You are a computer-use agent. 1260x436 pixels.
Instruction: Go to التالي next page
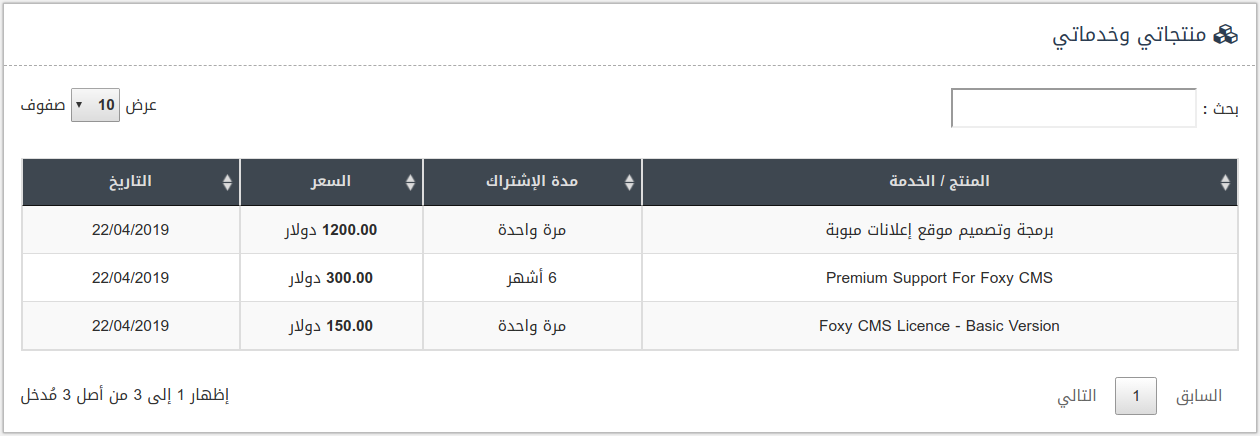pos(1077,396)
